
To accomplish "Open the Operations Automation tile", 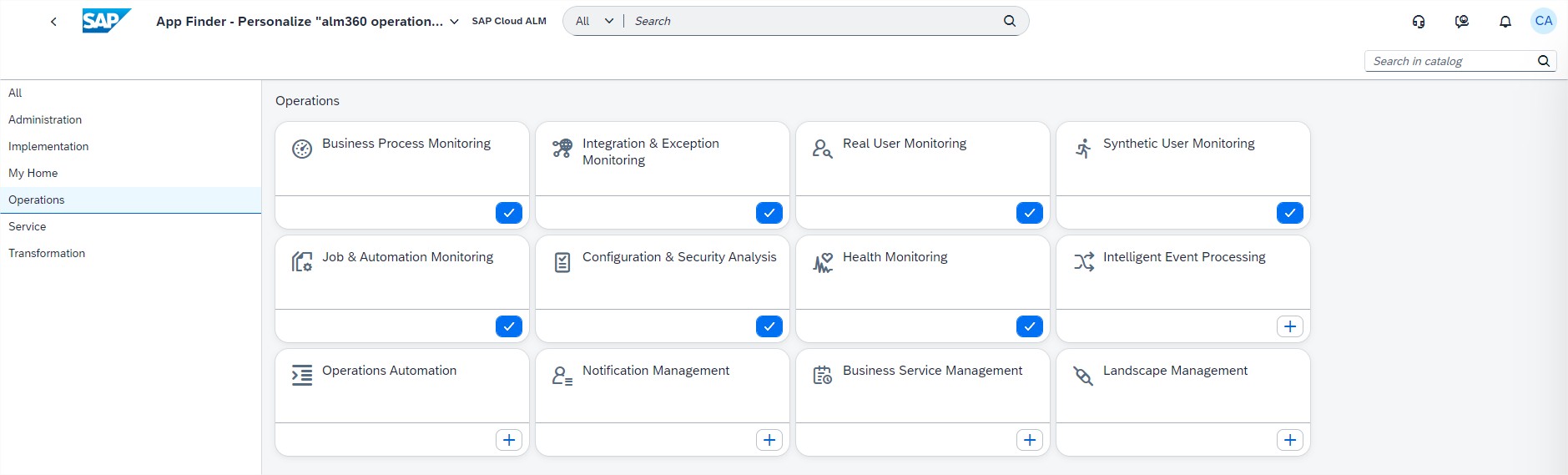I will point(401,386).
